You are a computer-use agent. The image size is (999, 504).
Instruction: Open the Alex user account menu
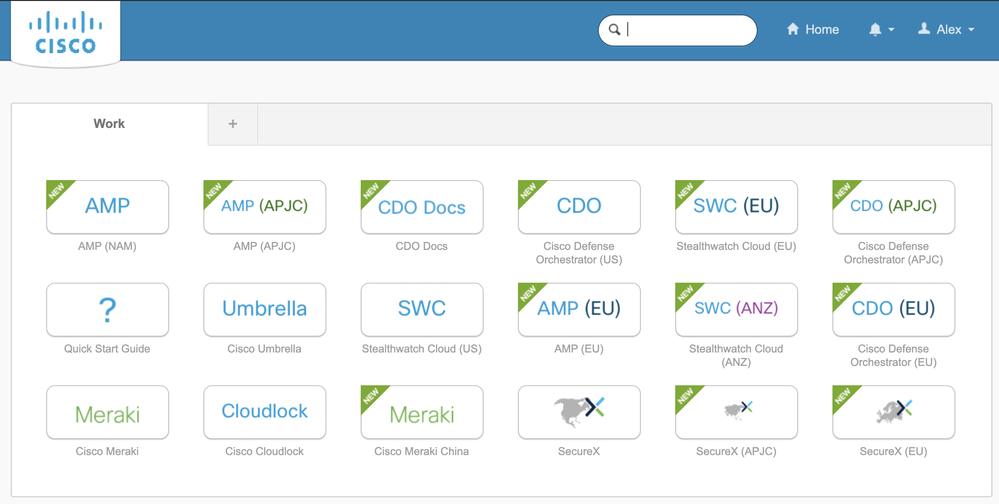point(946,30)
